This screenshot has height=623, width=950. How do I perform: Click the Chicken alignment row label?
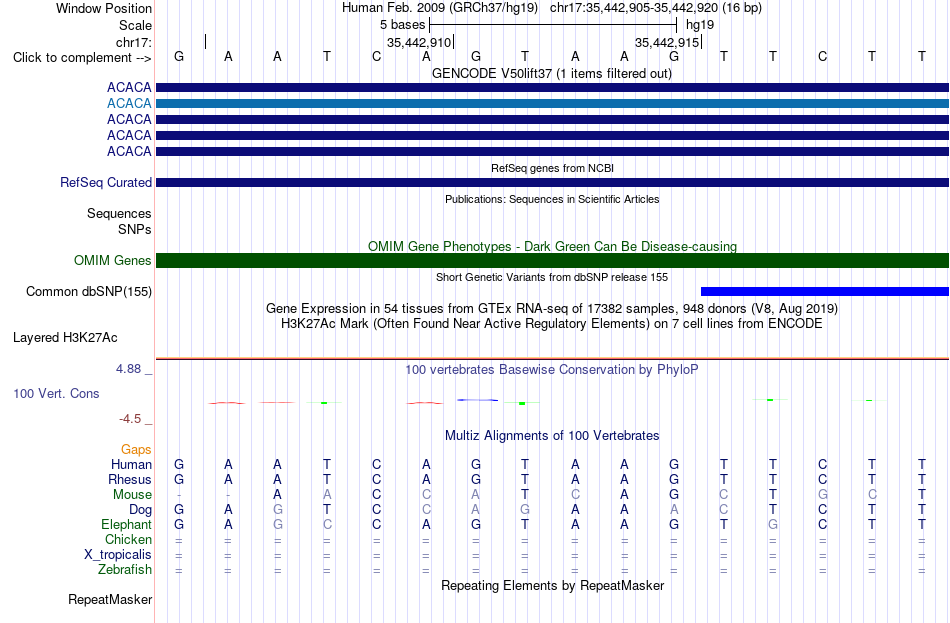[x=128, y=539]
